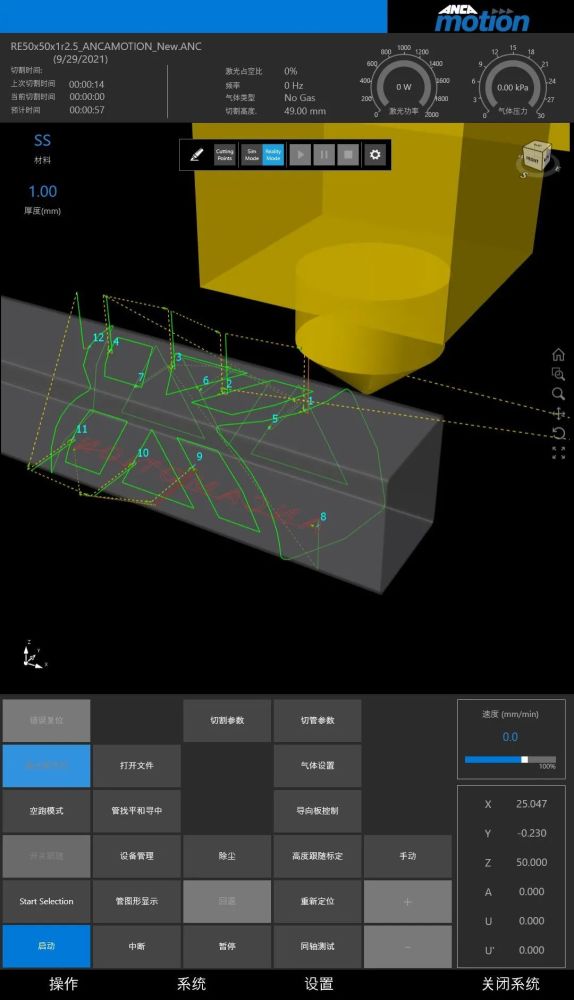574x1000 pixels.
Task: Stop the simulation playback
Action: 348,155
